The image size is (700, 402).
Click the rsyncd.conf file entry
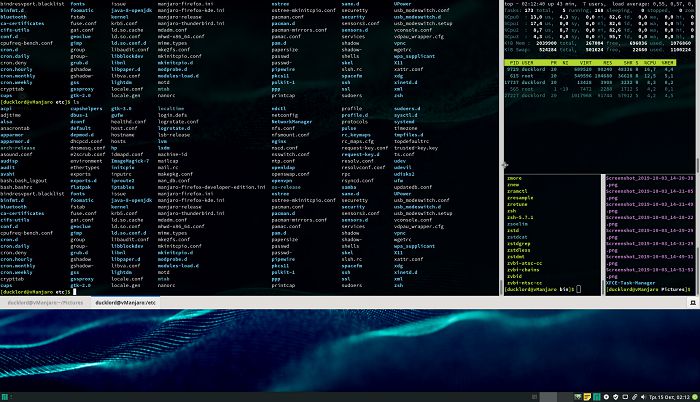[x=357, y=180]
